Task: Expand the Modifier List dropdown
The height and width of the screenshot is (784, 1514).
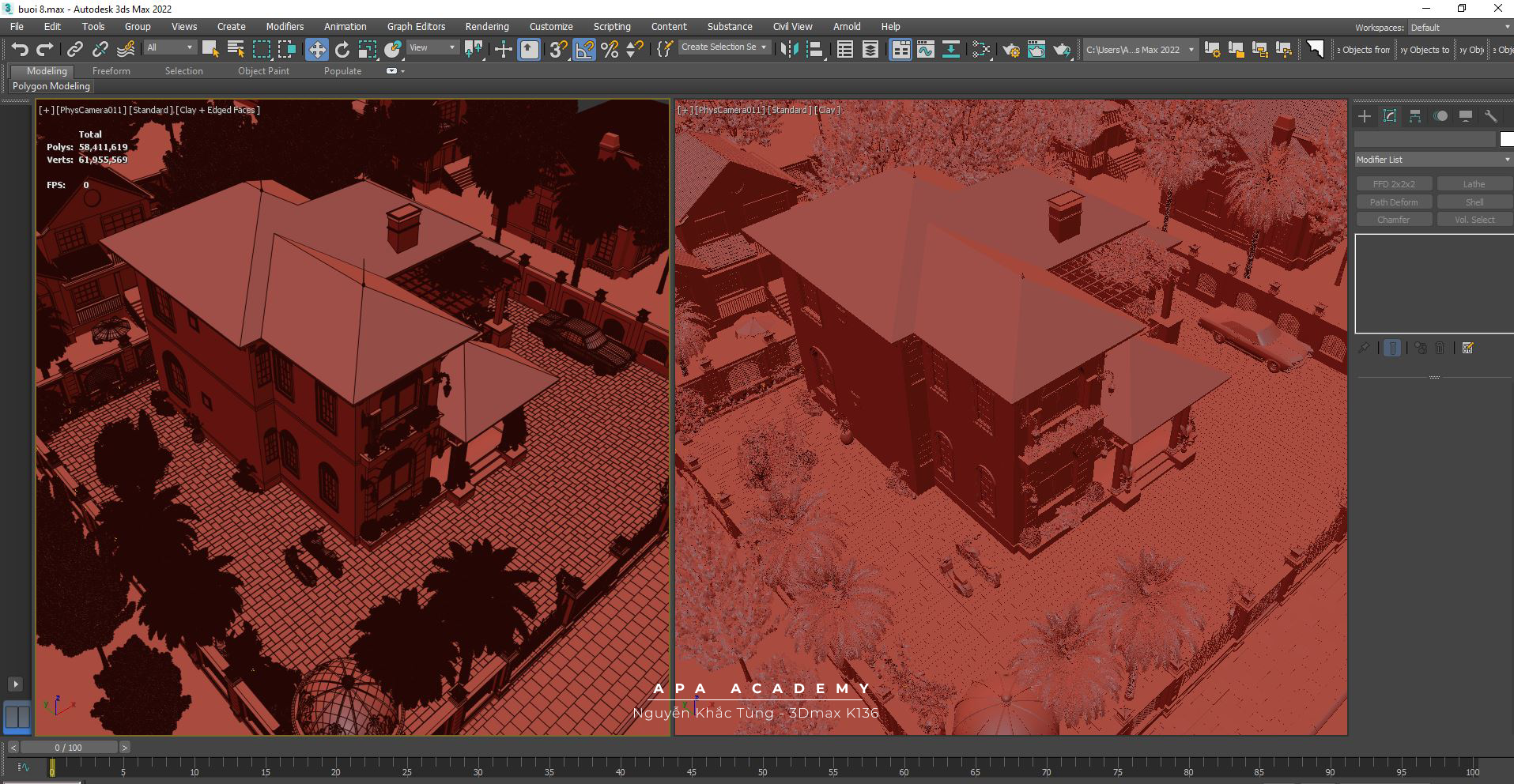Action: pos(1433,160)
